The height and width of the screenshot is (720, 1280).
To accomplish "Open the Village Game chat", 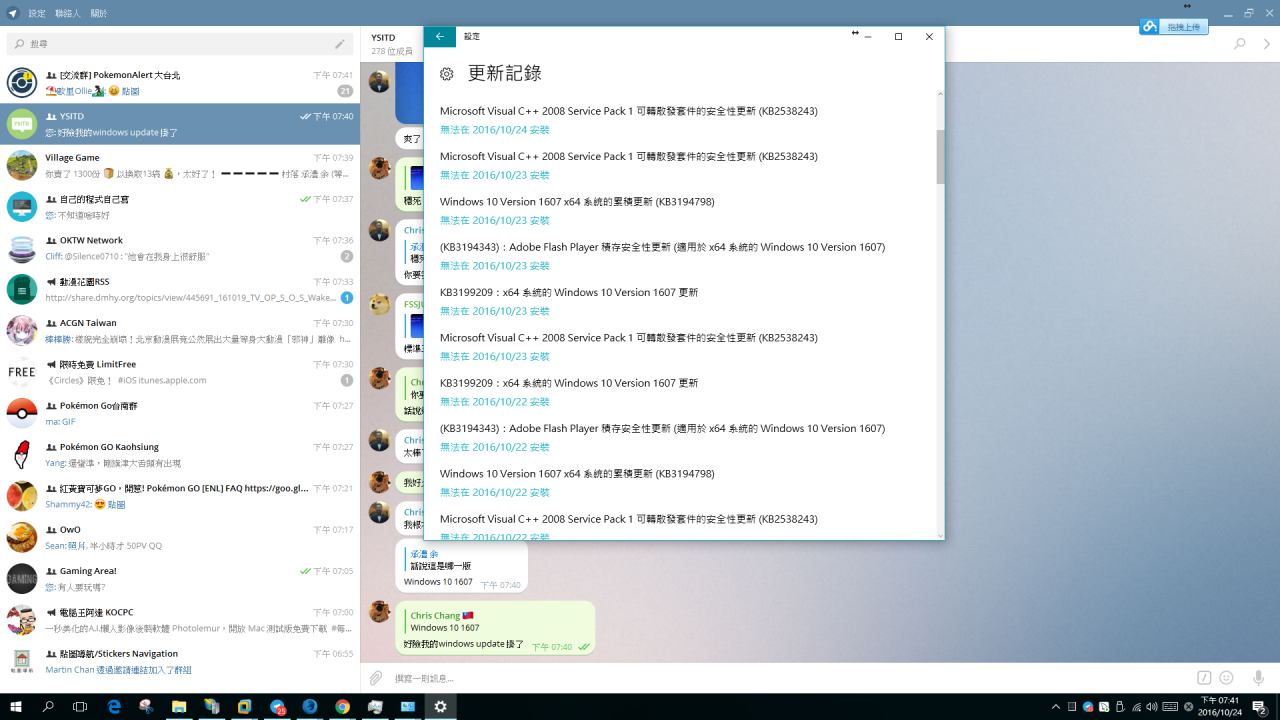I will (180, 165).
